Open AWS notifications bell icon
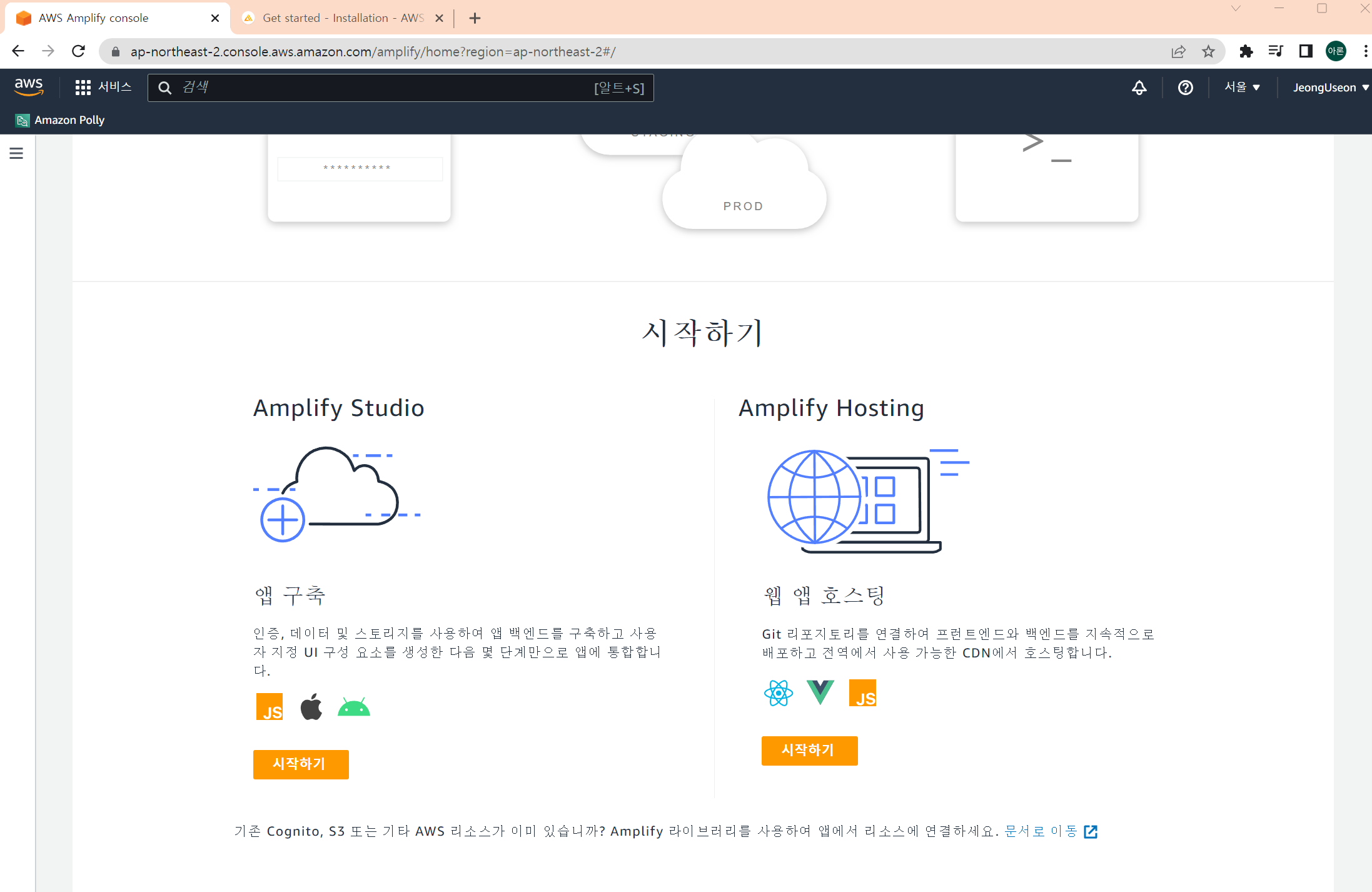Viewport: 1372px width, 892px height. [1139, 88]
